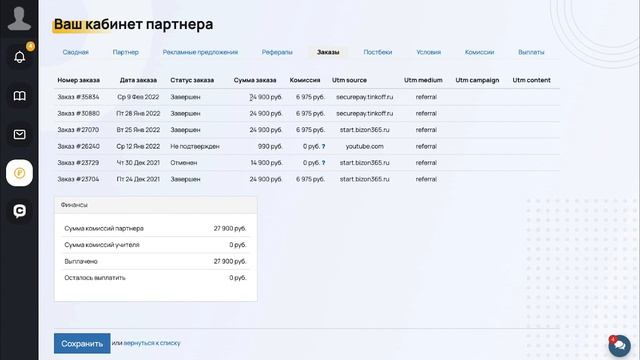Click the date Пт 28 Янв 2022
This screenshot has width=640, height=360.
[138, 113]
